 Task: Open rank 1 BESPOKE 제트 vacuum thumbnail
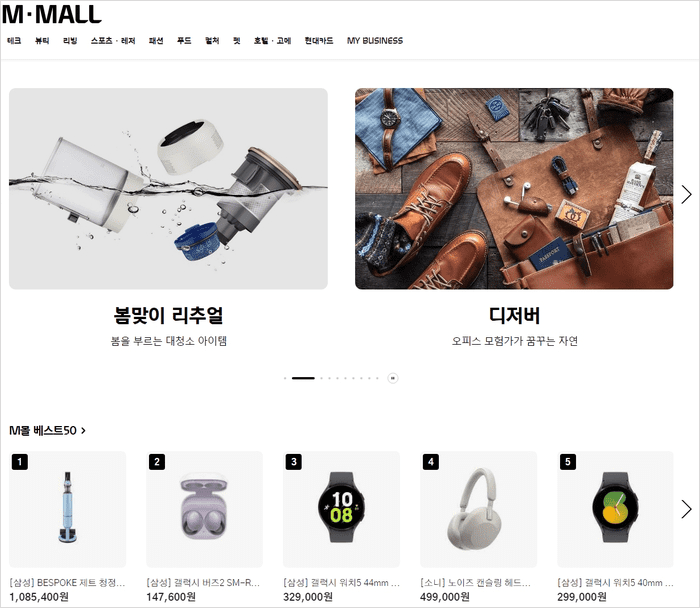tap(67, 509)
